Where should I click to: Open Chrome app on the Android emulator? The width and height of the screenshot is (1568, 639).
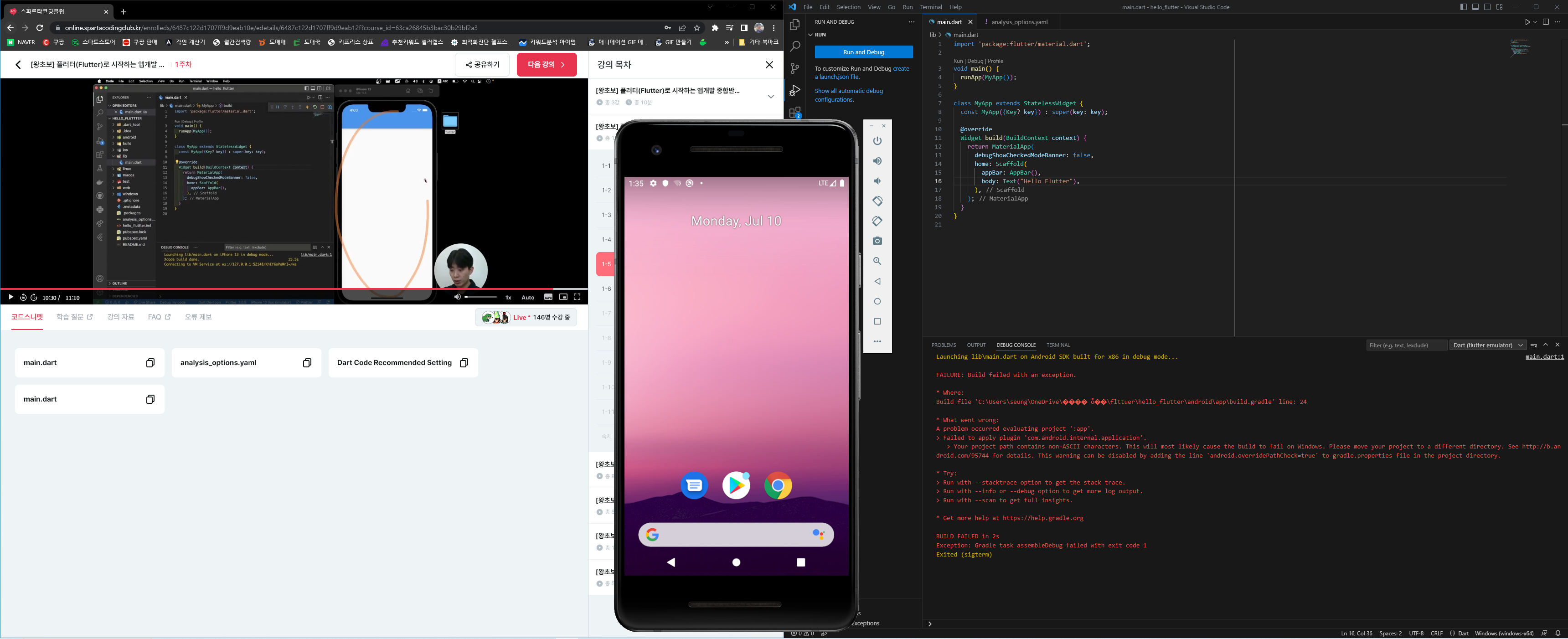778,486
